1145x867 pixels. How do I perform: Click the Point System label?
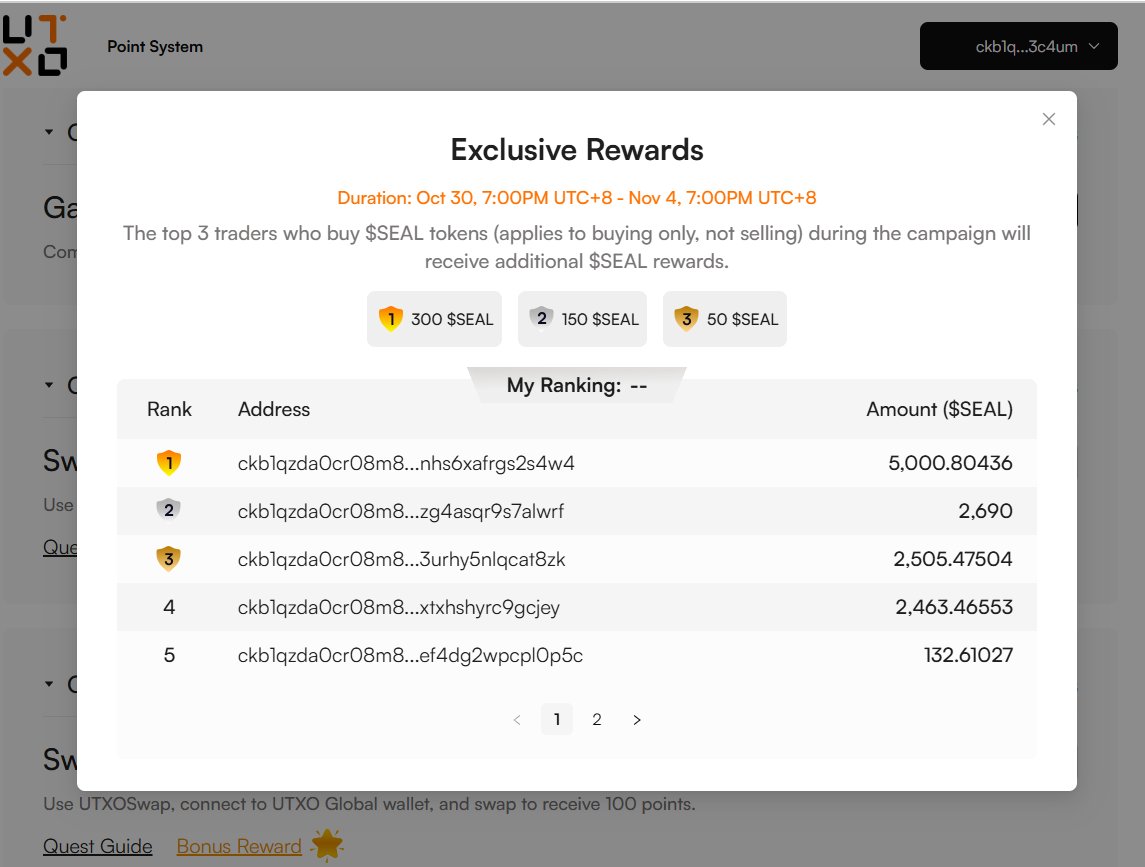pyautogui.click(x=155, y=46)
